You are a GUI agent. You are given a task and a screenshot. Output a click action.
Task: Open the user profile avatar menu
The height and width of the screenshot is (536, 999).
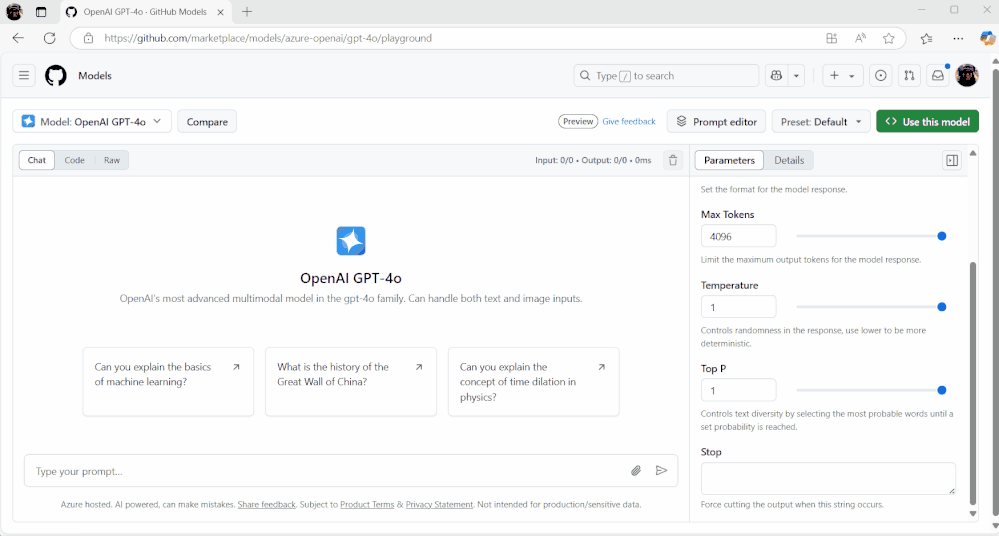[x=967, y=76]
